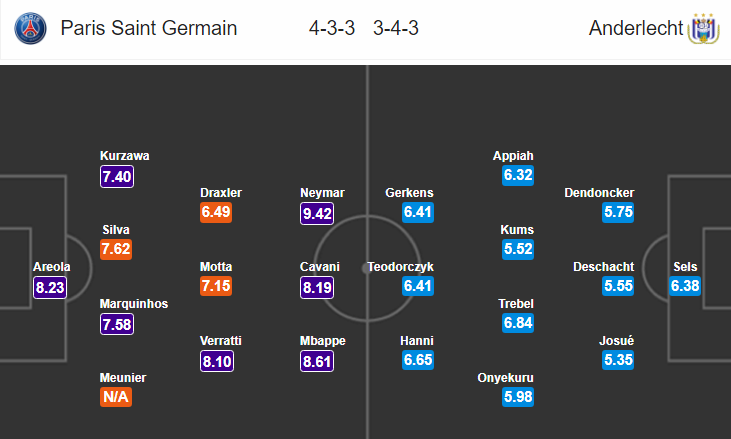Select Areola's 8.23 rating badge

click(x=50, y=287)
